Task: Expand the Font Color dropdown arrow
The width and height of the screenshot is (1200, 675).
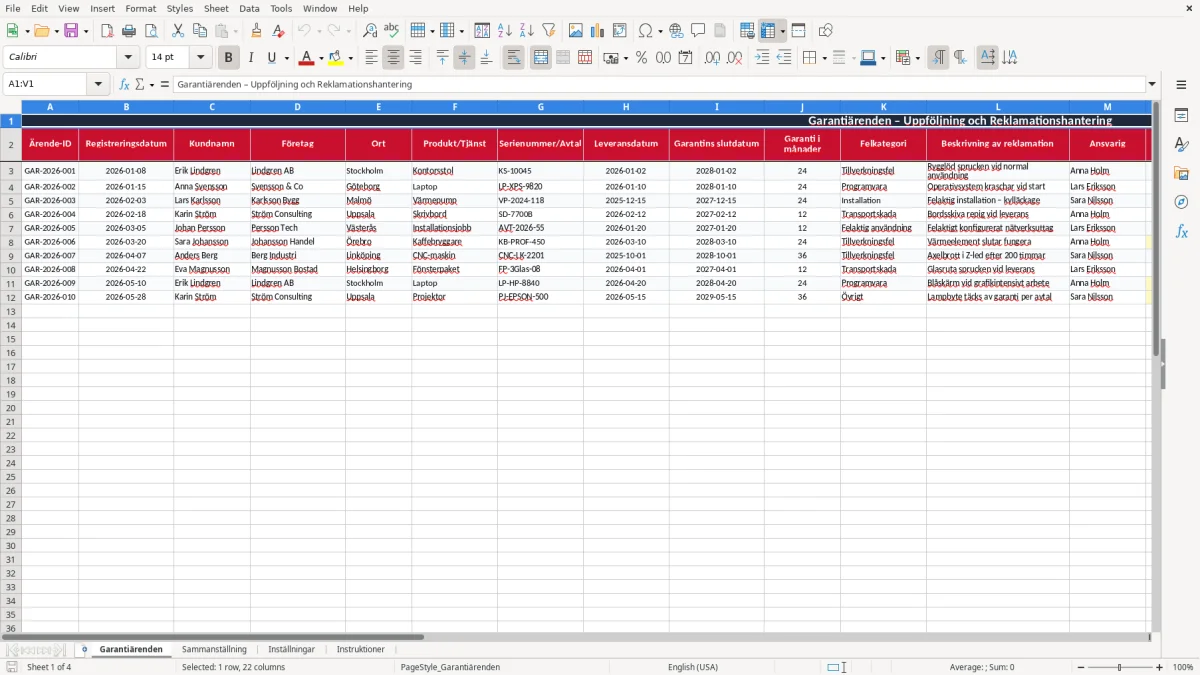Action: 321,58
